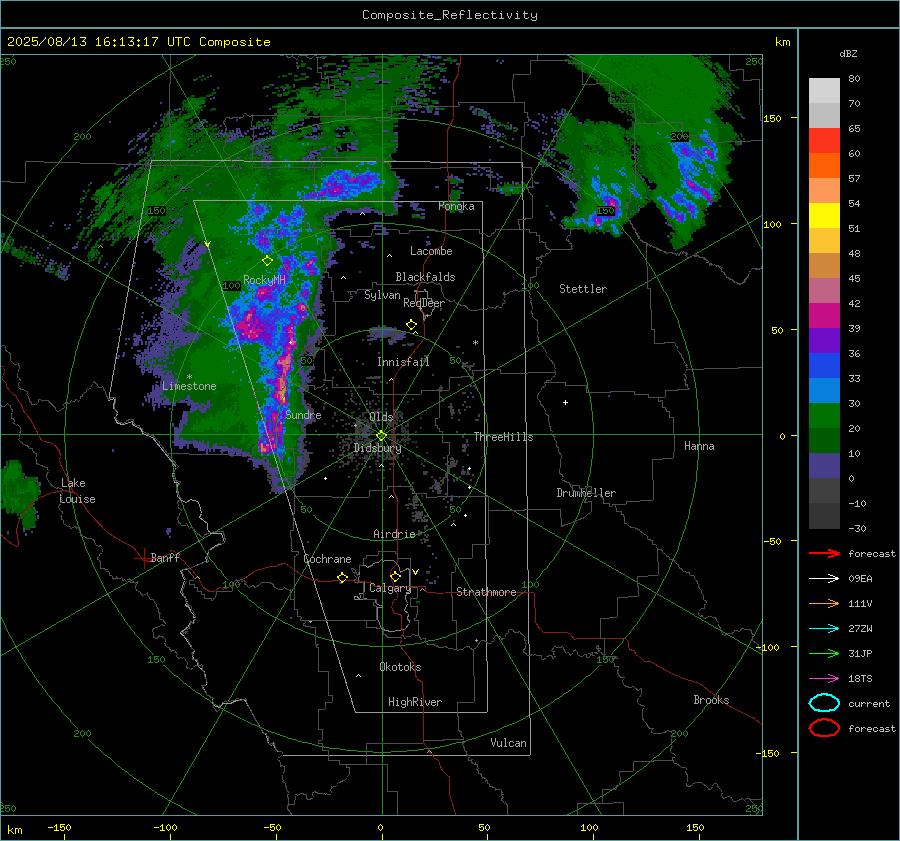Click the dBZ legend heading
This screenshot has width=900, height=841.
pos(848,54)
